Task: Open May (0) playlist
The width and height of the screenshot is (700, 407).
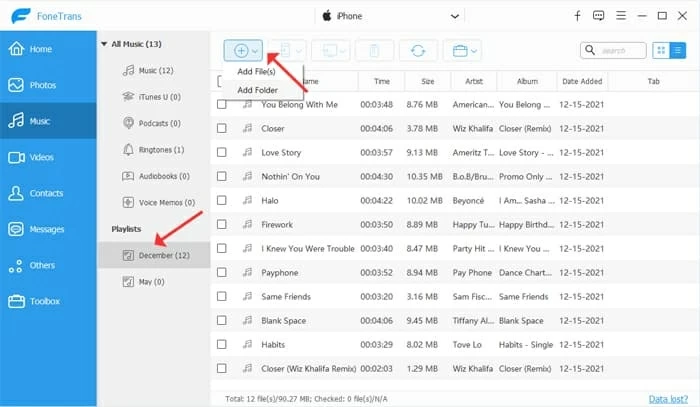Action: [154, 282]
